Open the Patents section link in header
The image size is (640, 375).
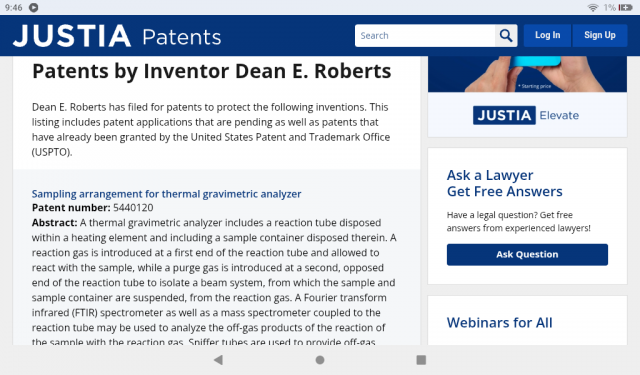point(182,37)
